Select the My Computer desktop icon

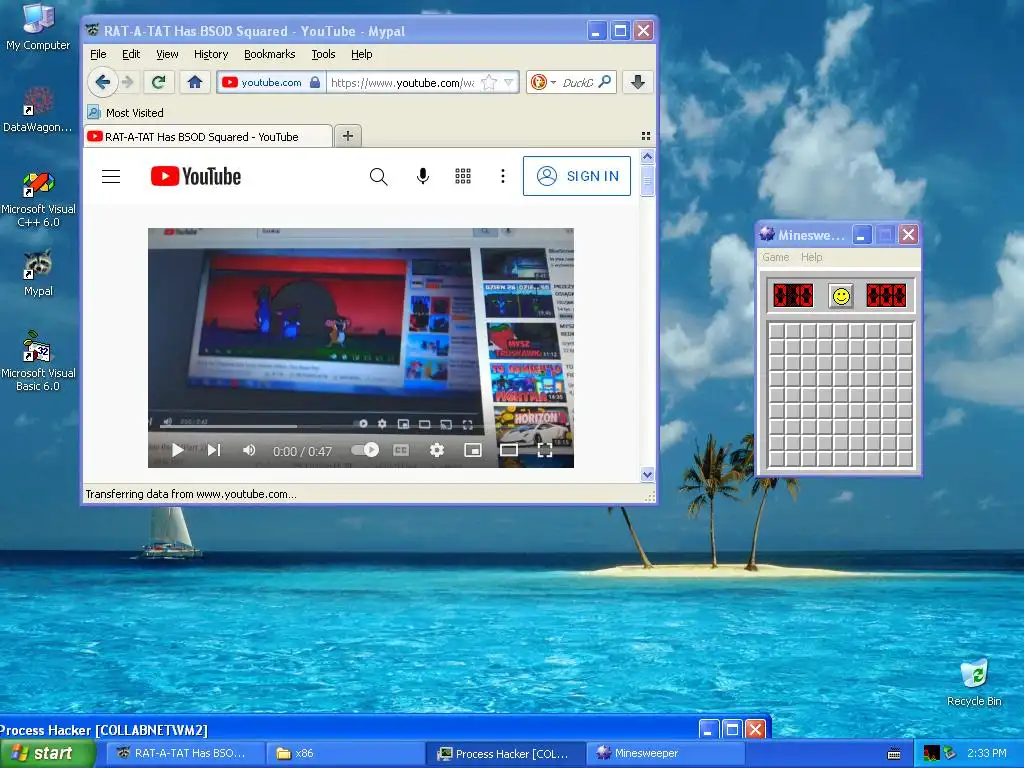tap(38, 26)
